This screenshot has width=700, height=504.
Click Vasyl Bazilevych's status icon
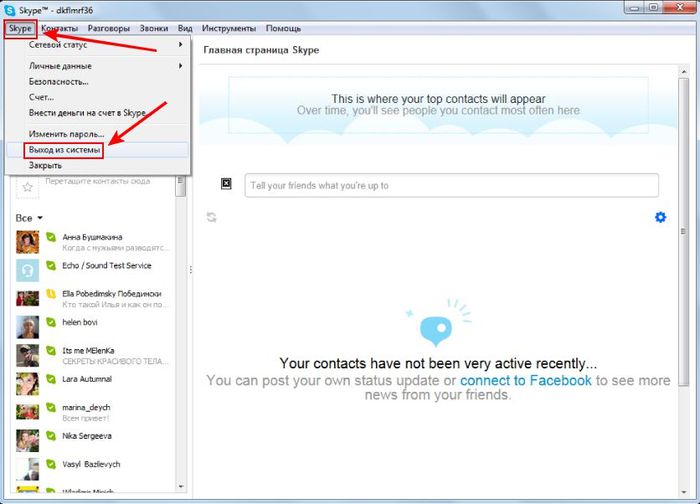51,464
